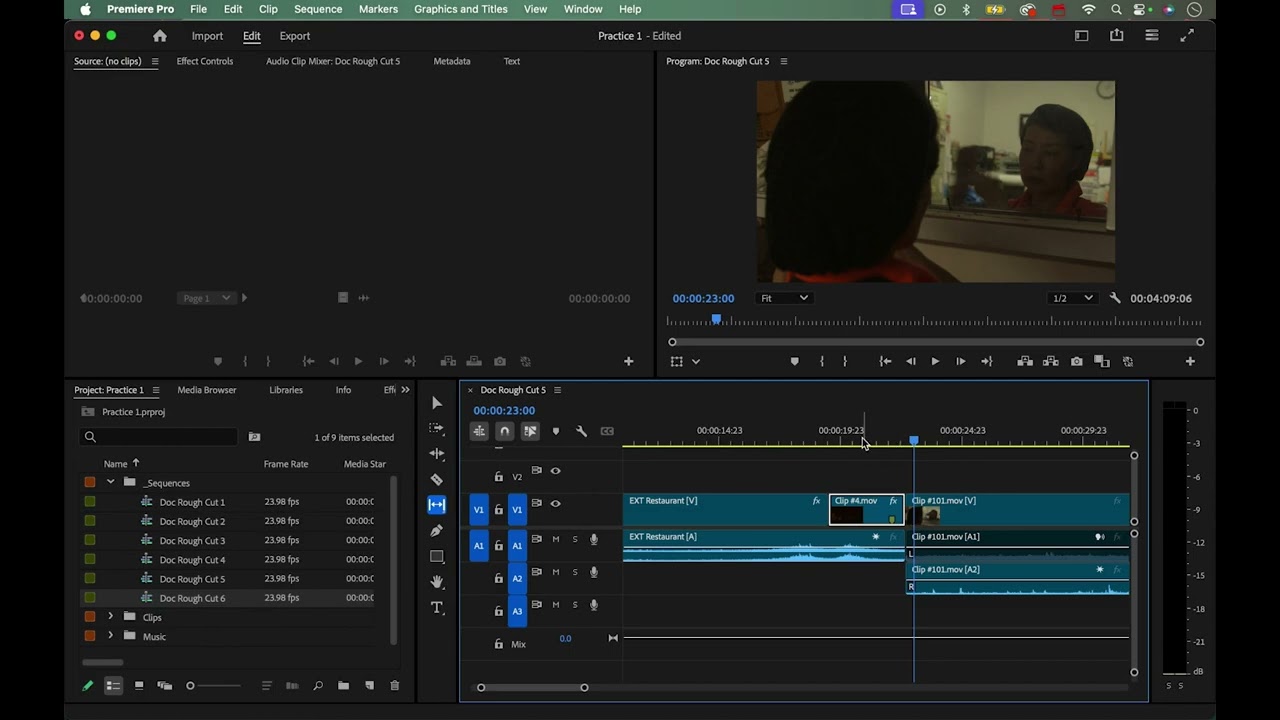Viewport: 1280px width, 720px height.
Task: Open the Export workspace
Action: [295, 36]
